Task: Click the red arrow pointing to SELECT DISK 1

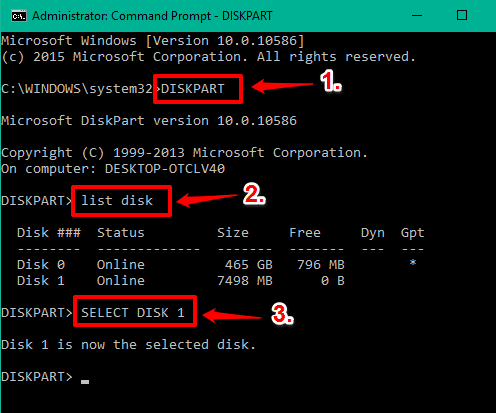Action: click(x=232, y=315)
